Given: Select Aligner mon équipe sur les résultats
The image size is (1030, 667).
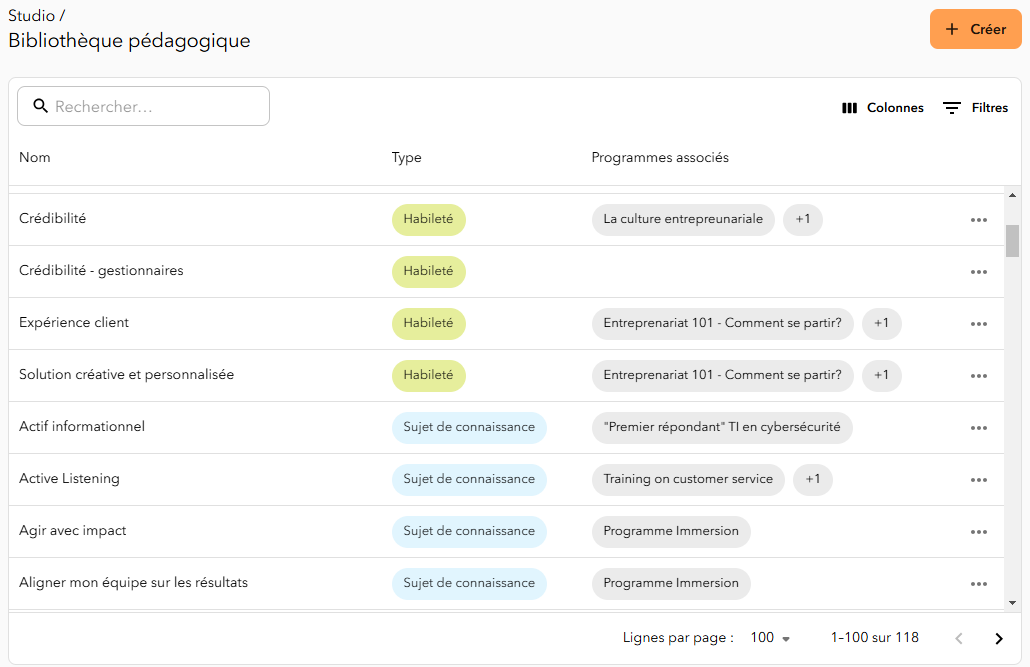Looking at the screenshot, I should (x=133, y=582).
